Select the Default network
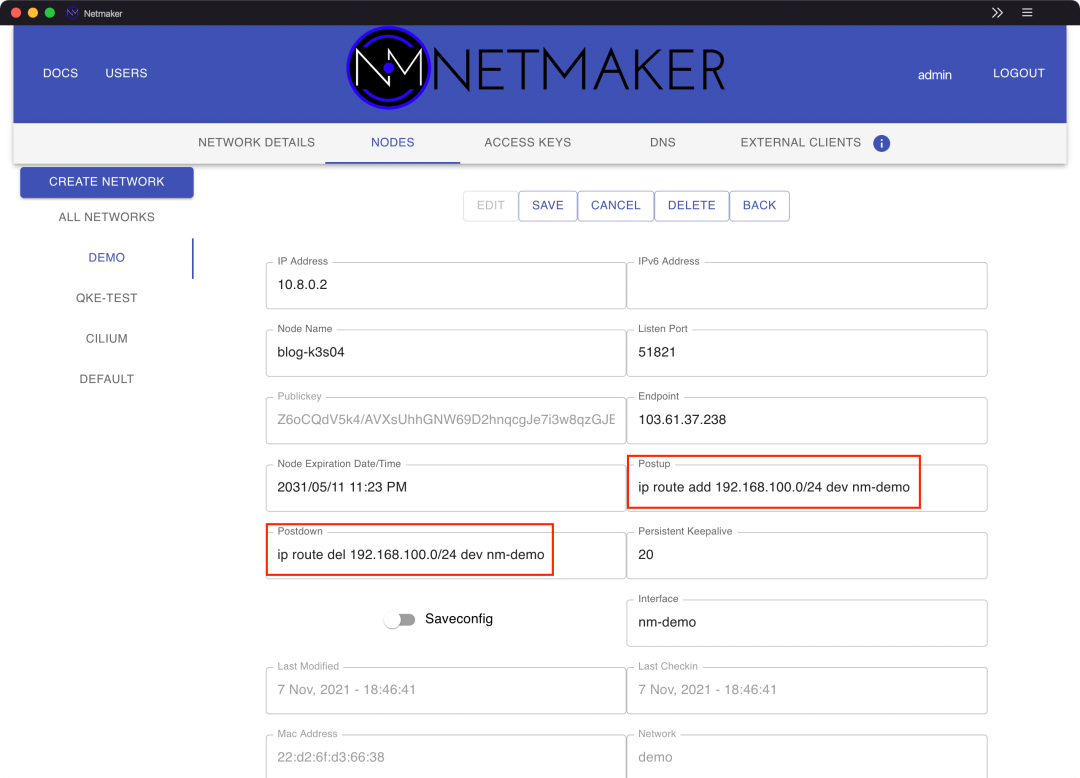 pos(107,379)
